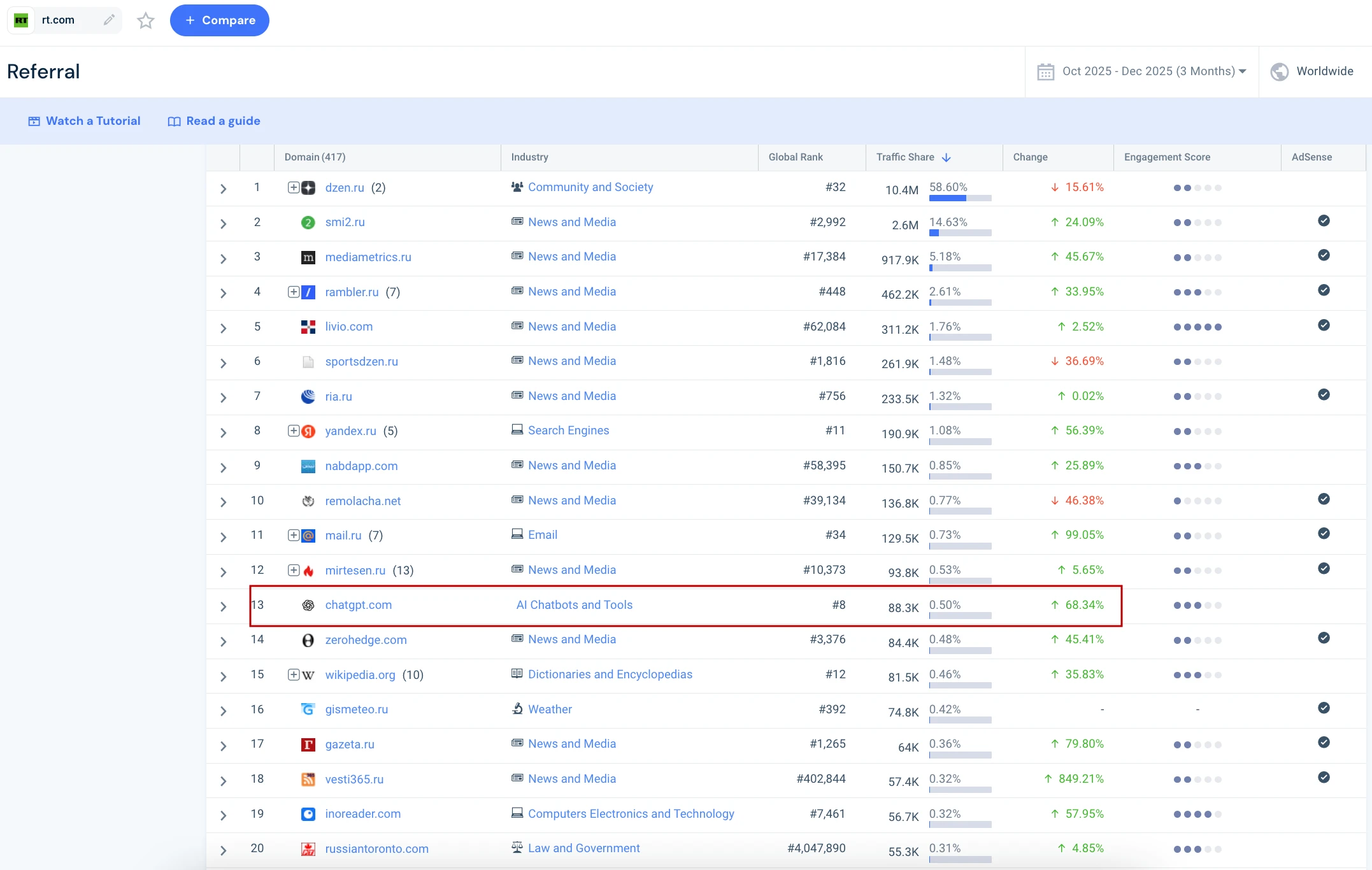Click the engagement score dots for livio.com
Screen dimensions: 1372x870
click(1197, 327)
